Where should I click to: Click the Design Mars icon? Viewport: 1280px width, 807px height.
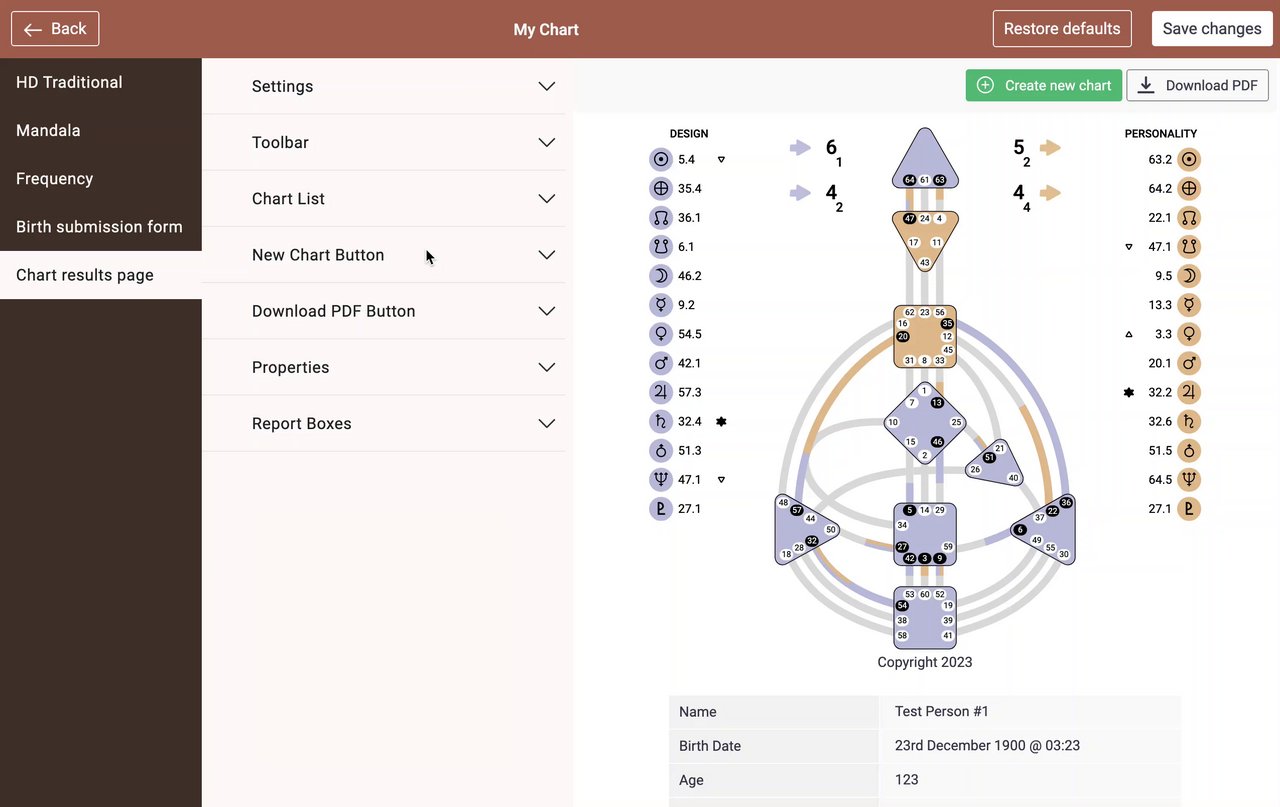pyautogui.click(x=660, y=363)
